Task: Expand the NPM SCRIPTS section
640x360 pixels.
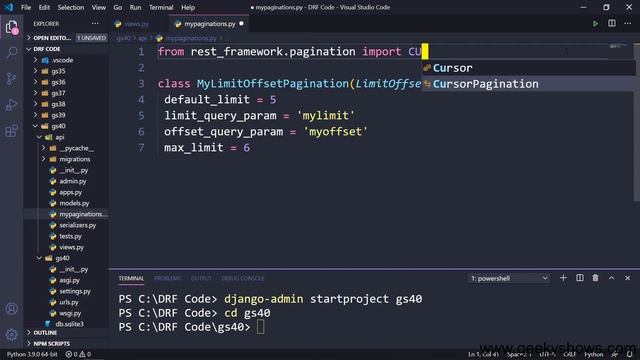Action: coord(67,344)
